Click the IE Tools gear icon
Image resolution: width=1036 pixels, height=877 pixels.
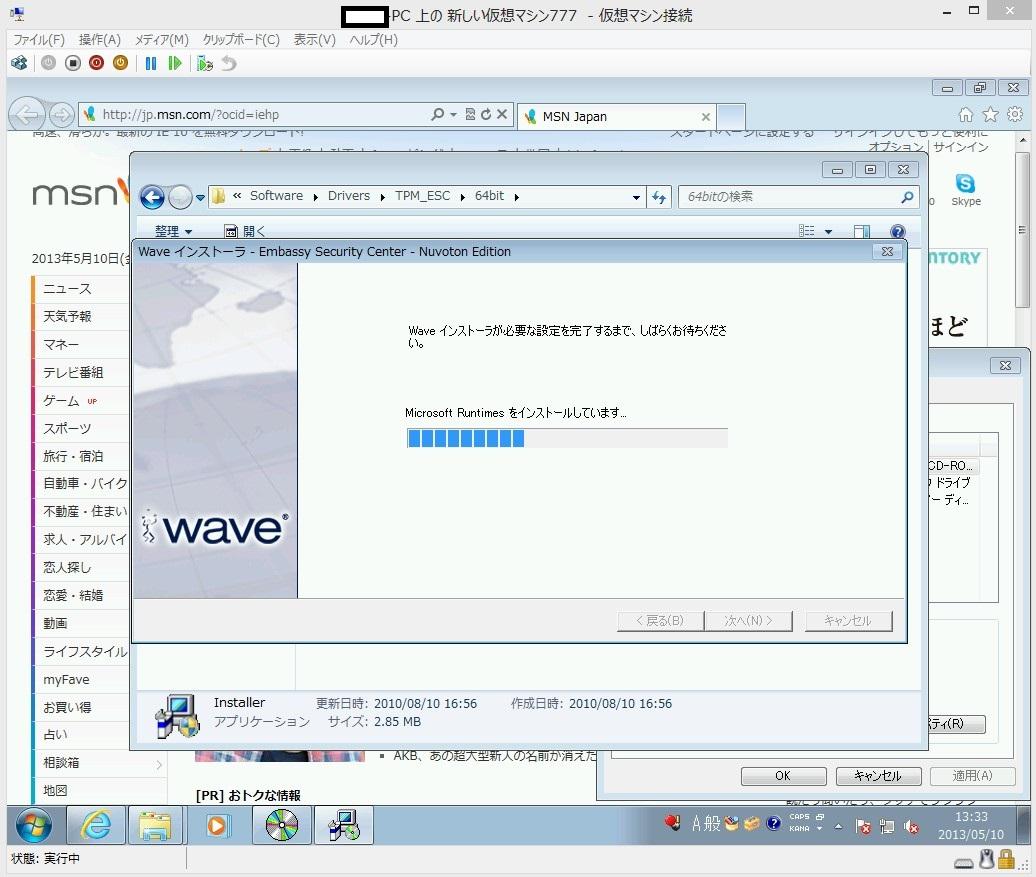tap(1015, 114)
